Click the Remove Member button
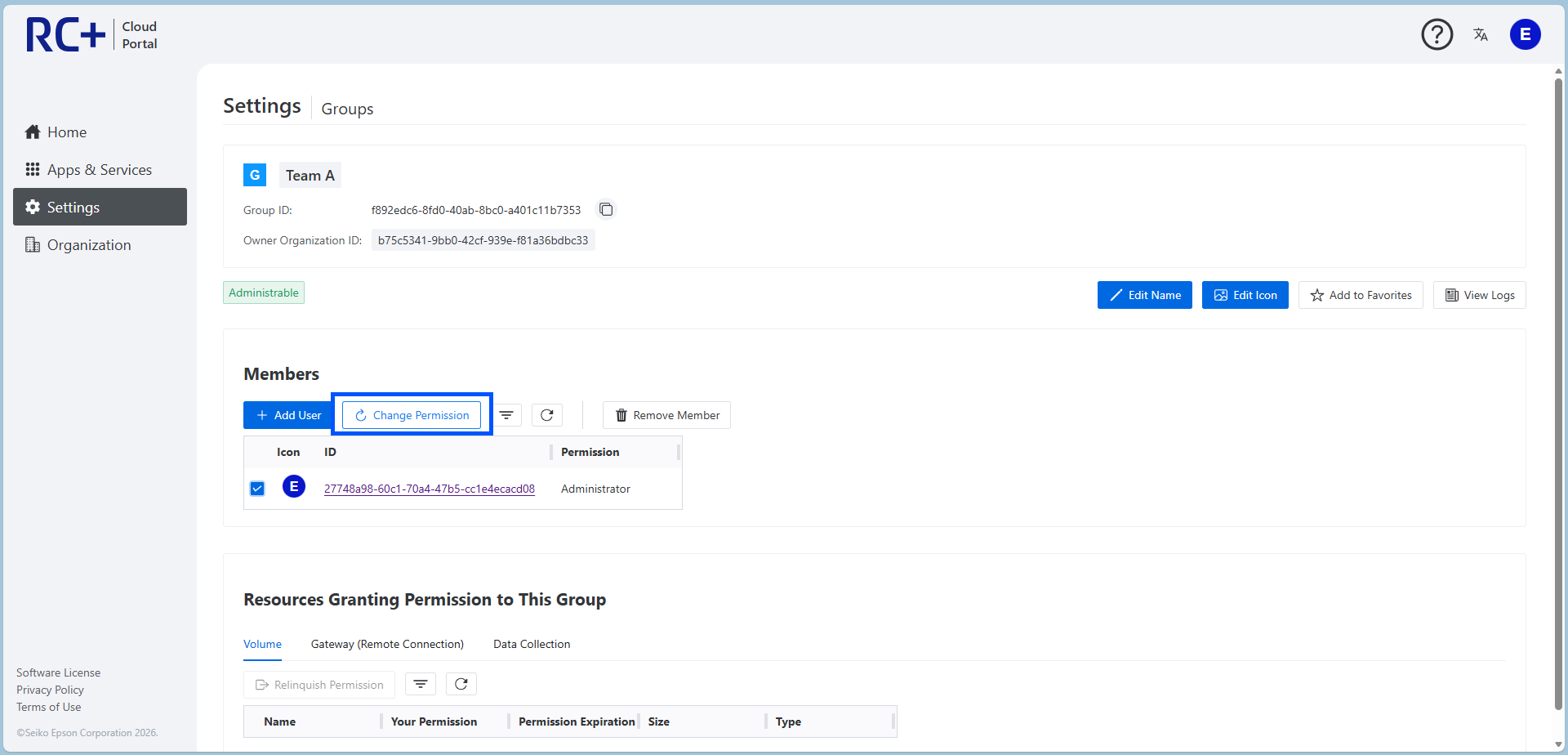The height and width of the screenshot is (755, 1568). (x=666, y=415)
